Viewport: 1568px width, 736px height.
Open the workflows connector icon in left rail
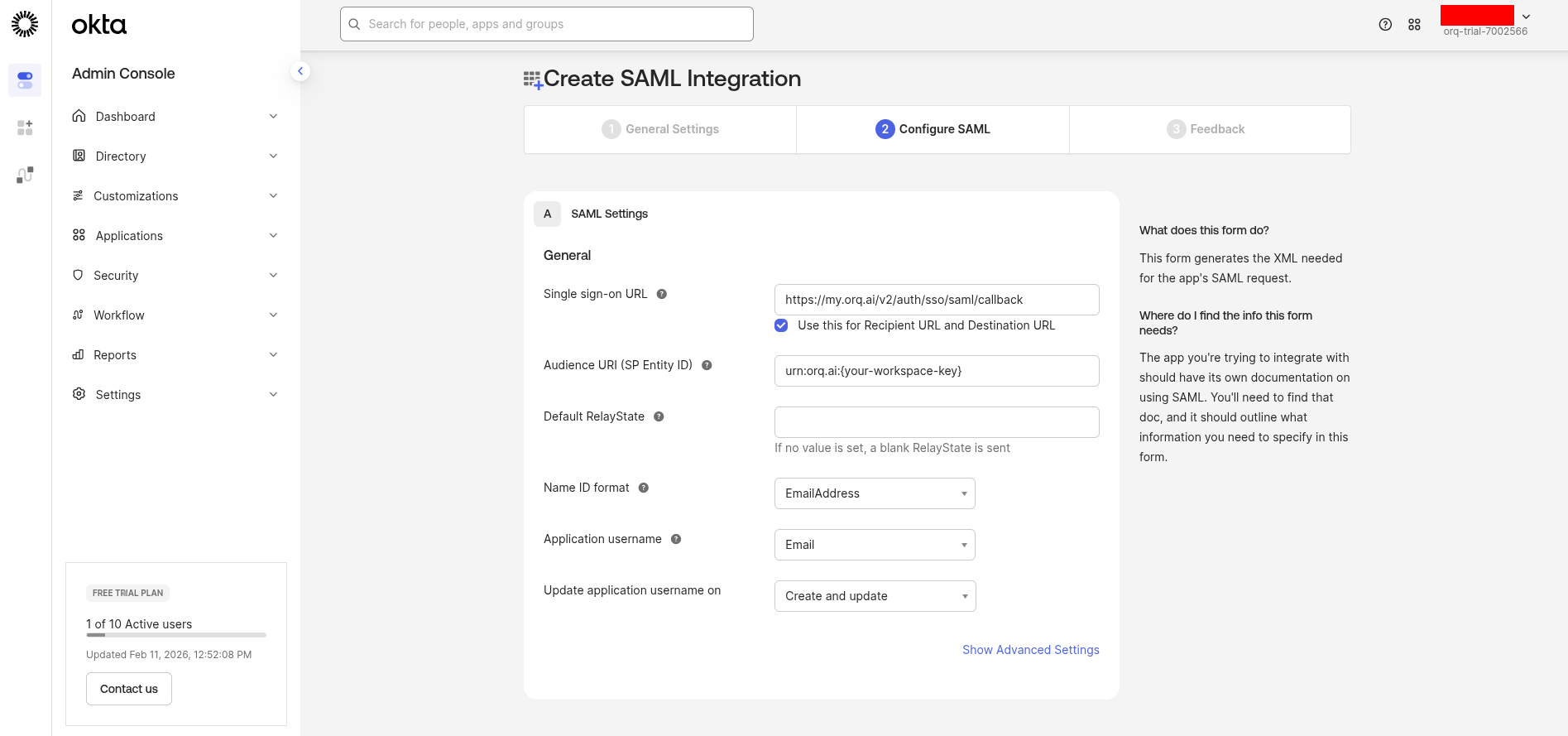tap(25, 175)
